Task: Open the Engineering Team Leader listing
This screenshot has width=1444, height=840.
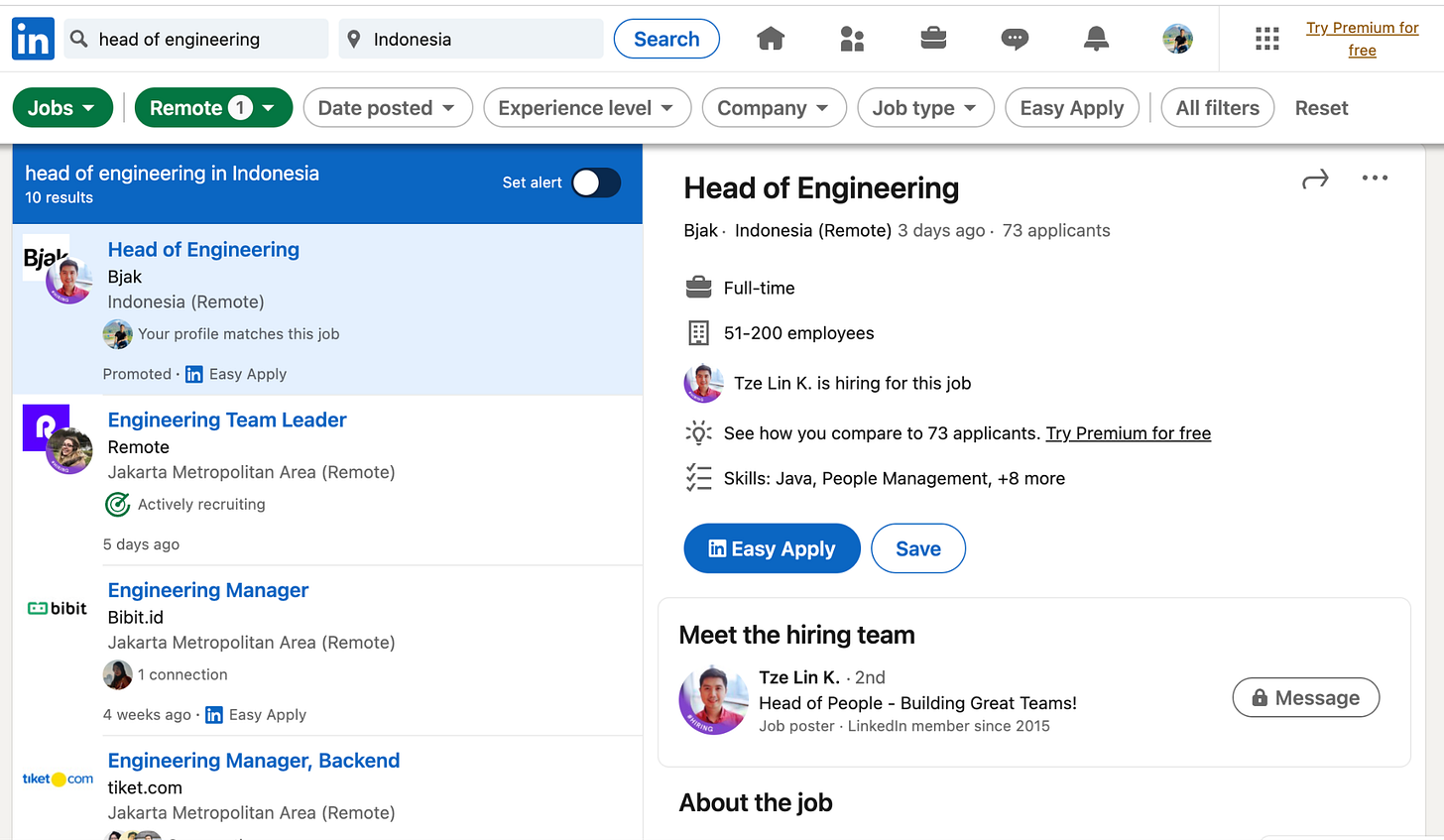Action: tap(227, 420)
